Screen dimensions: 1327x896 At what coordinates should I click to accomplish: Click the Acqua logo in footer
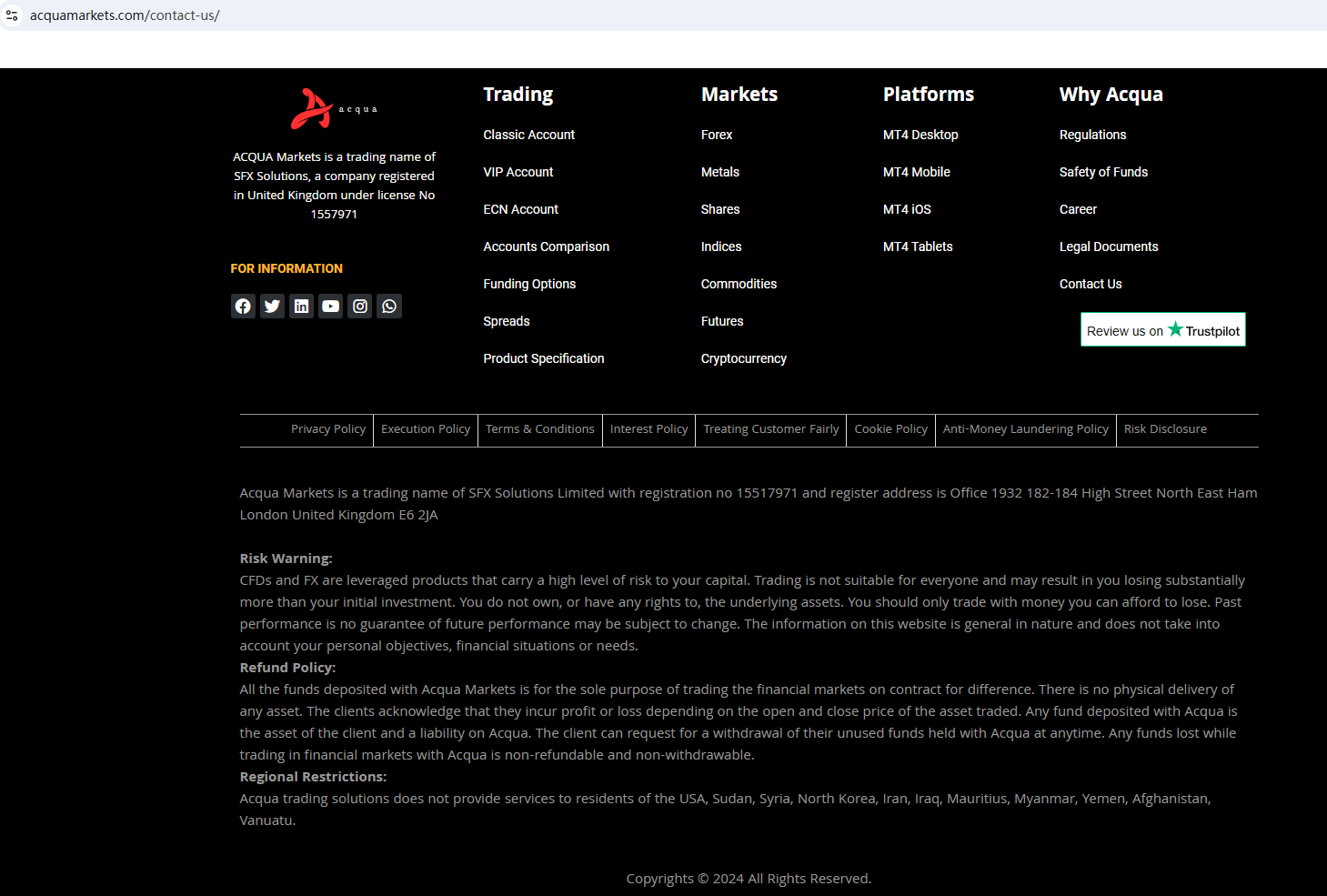334,109
